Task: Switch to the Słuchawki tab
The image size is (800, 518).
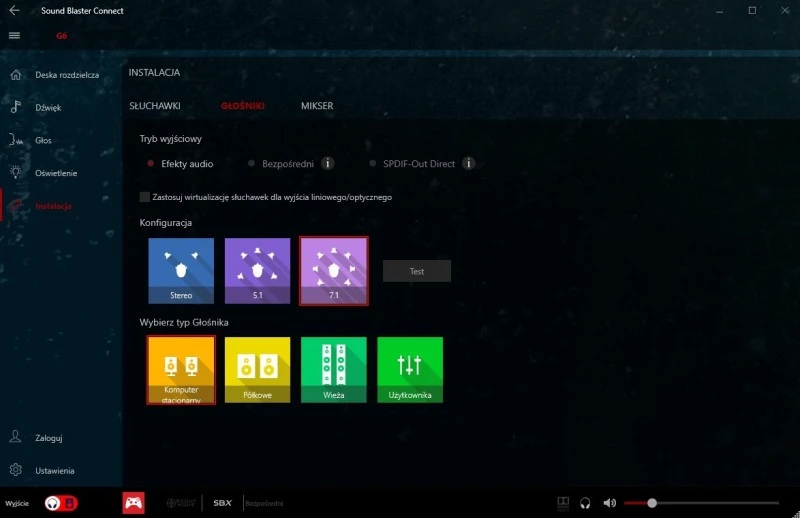Action: (154, 106)
